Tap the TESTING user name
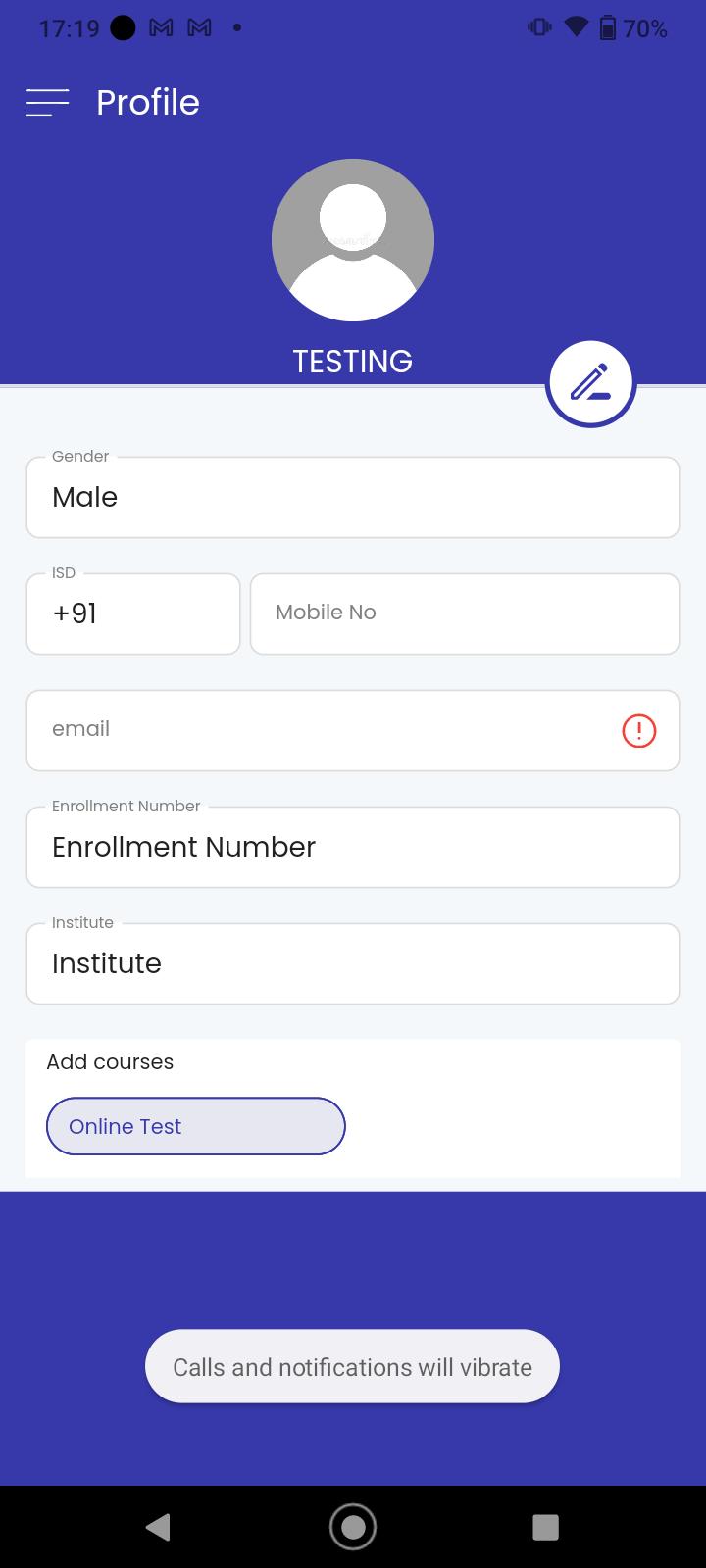Image resolution: width=706 pixels, height=1568 pixels. pos(353,361)
